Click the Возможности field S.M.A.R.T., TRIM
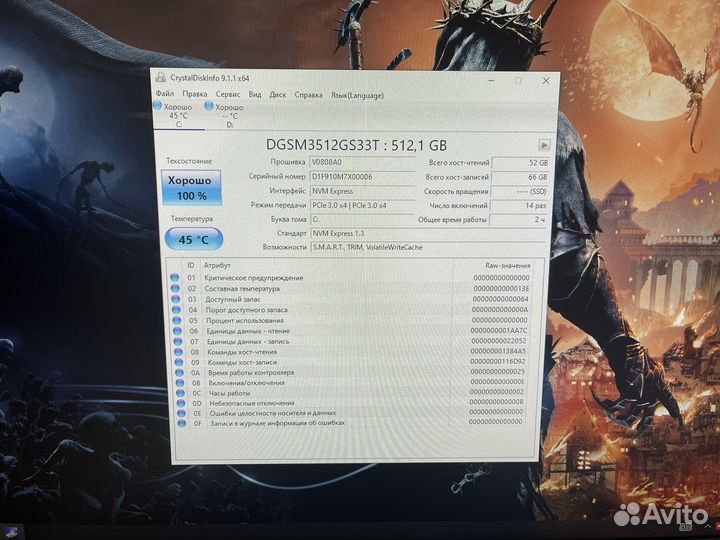The width and height of the screenshot is (720, 540). pyautogui.click(x=429, y=247)
